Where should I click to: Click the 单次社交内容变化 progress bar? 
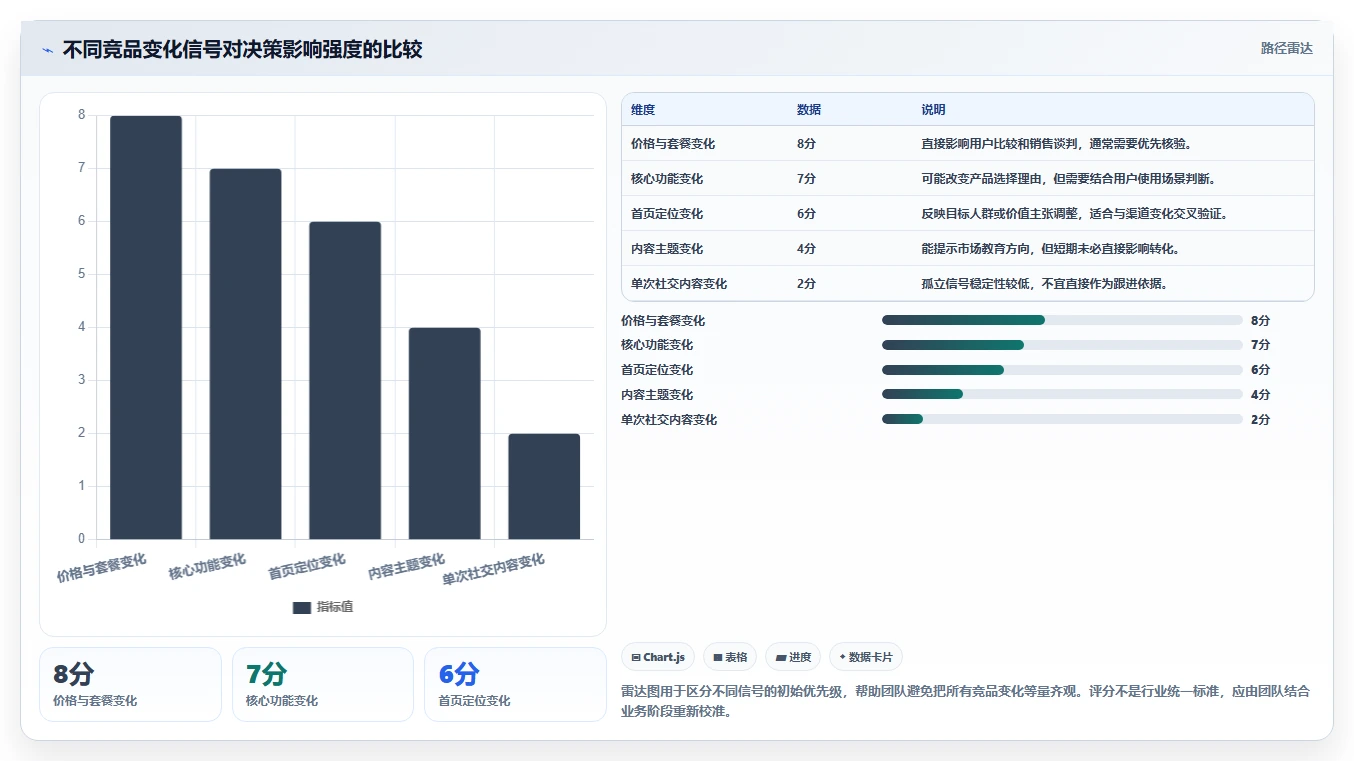point(1062,420)
